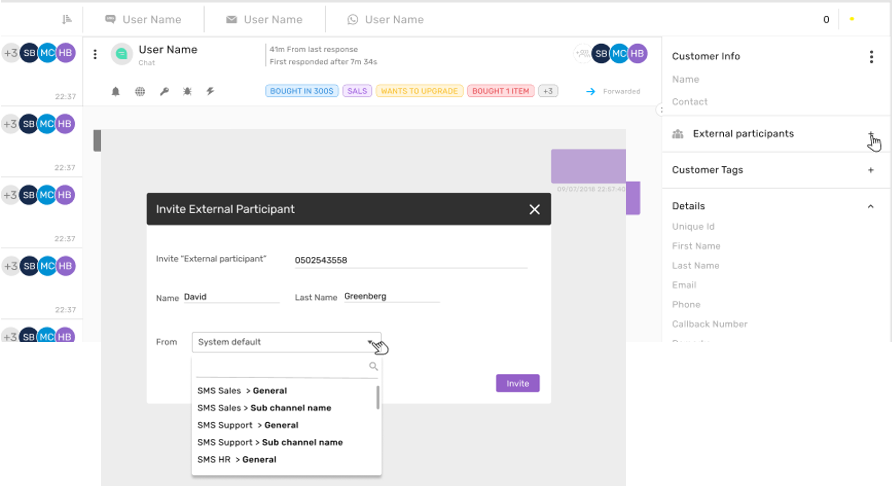
Task: Click the add agent icon in header
Action: point(582,53)
